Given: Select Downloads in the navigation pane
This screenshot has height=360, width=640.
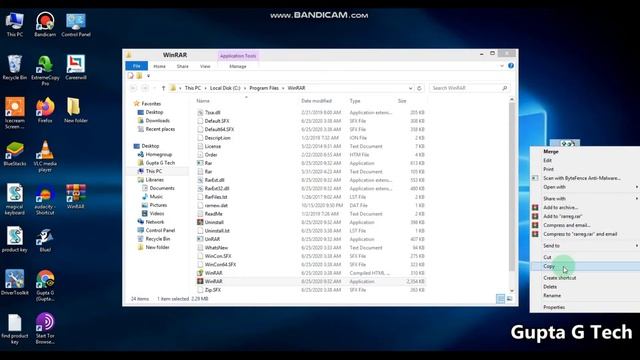Looking at the screenshot, I should [158, 120].
